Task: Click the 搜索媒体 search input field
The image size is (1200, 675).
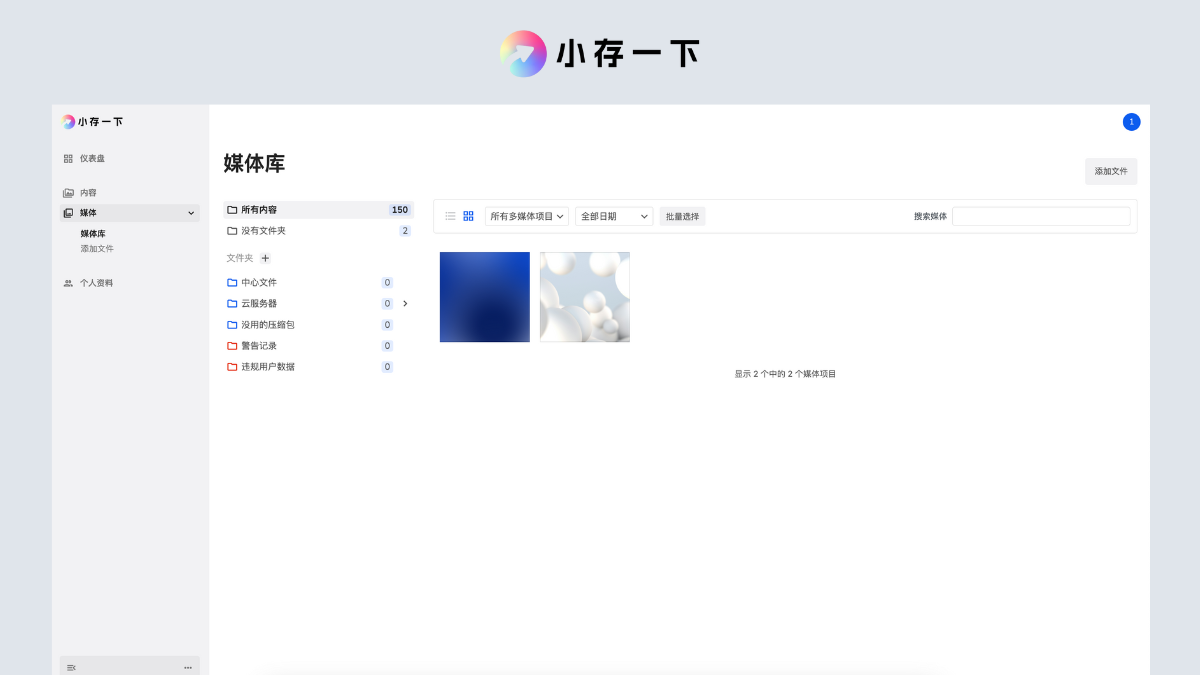Action: pos(1040,216)
